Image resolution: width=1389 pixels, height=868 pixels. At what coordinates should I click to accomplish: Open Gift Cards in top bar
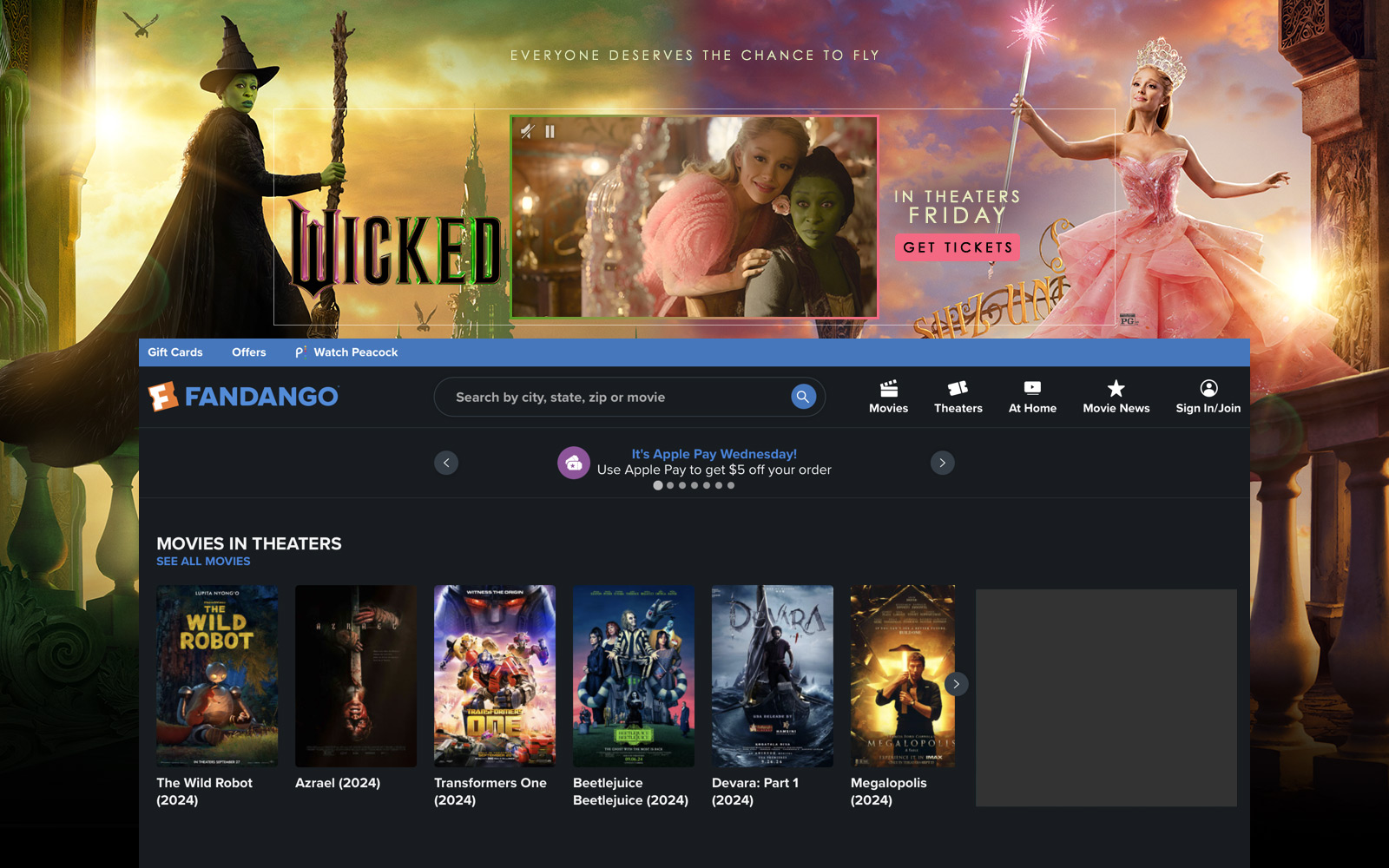pyautogui.click(x=174, y=352)
